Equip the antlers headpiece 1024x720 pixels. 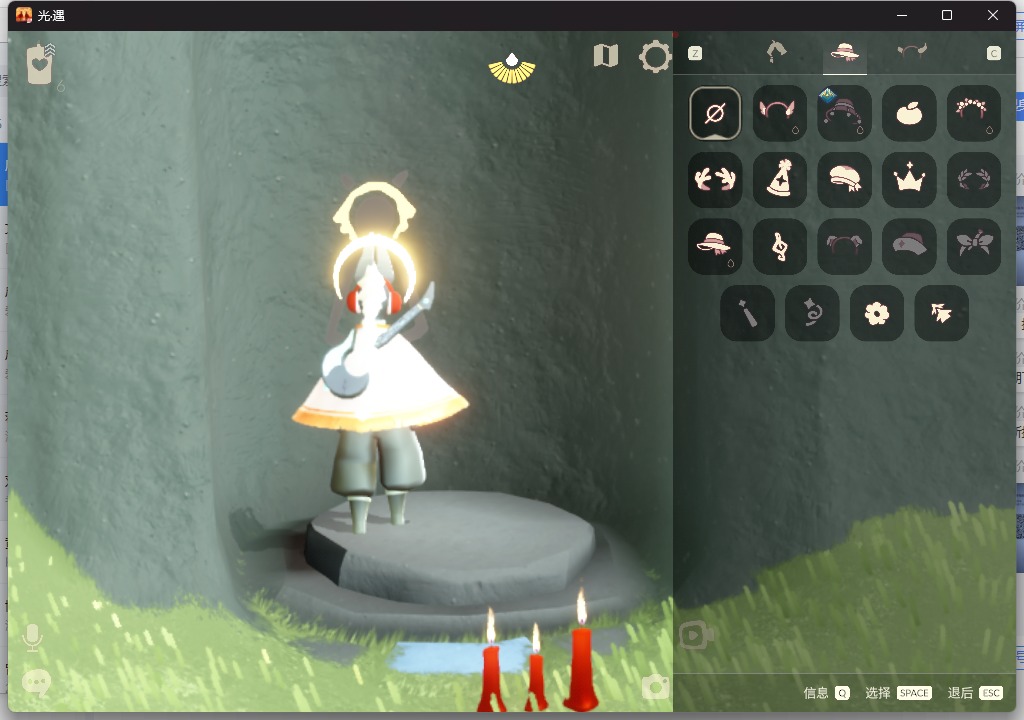coord(714,180)
